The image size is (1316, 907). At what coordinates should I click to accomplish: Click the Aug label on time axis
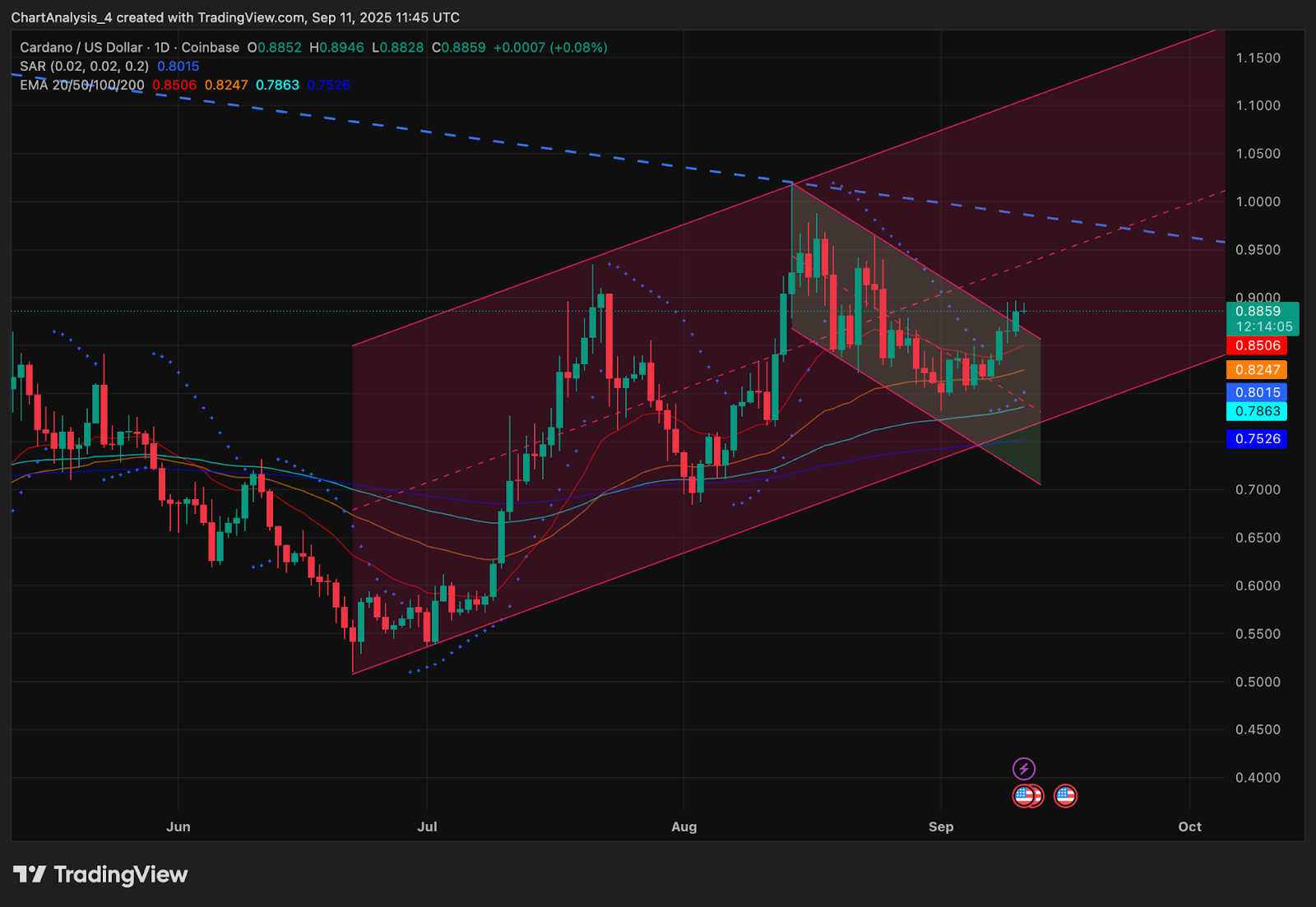coord(684,826)
